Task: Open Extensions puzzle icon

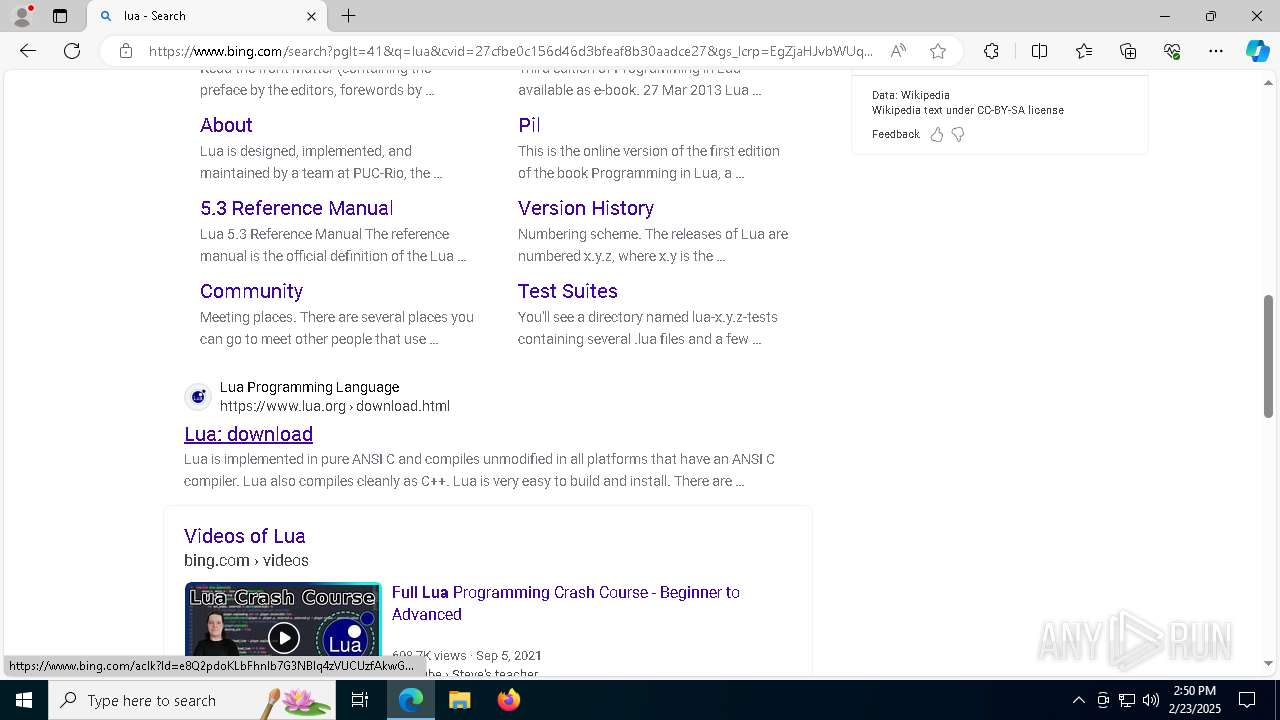Action: [991, 51]
